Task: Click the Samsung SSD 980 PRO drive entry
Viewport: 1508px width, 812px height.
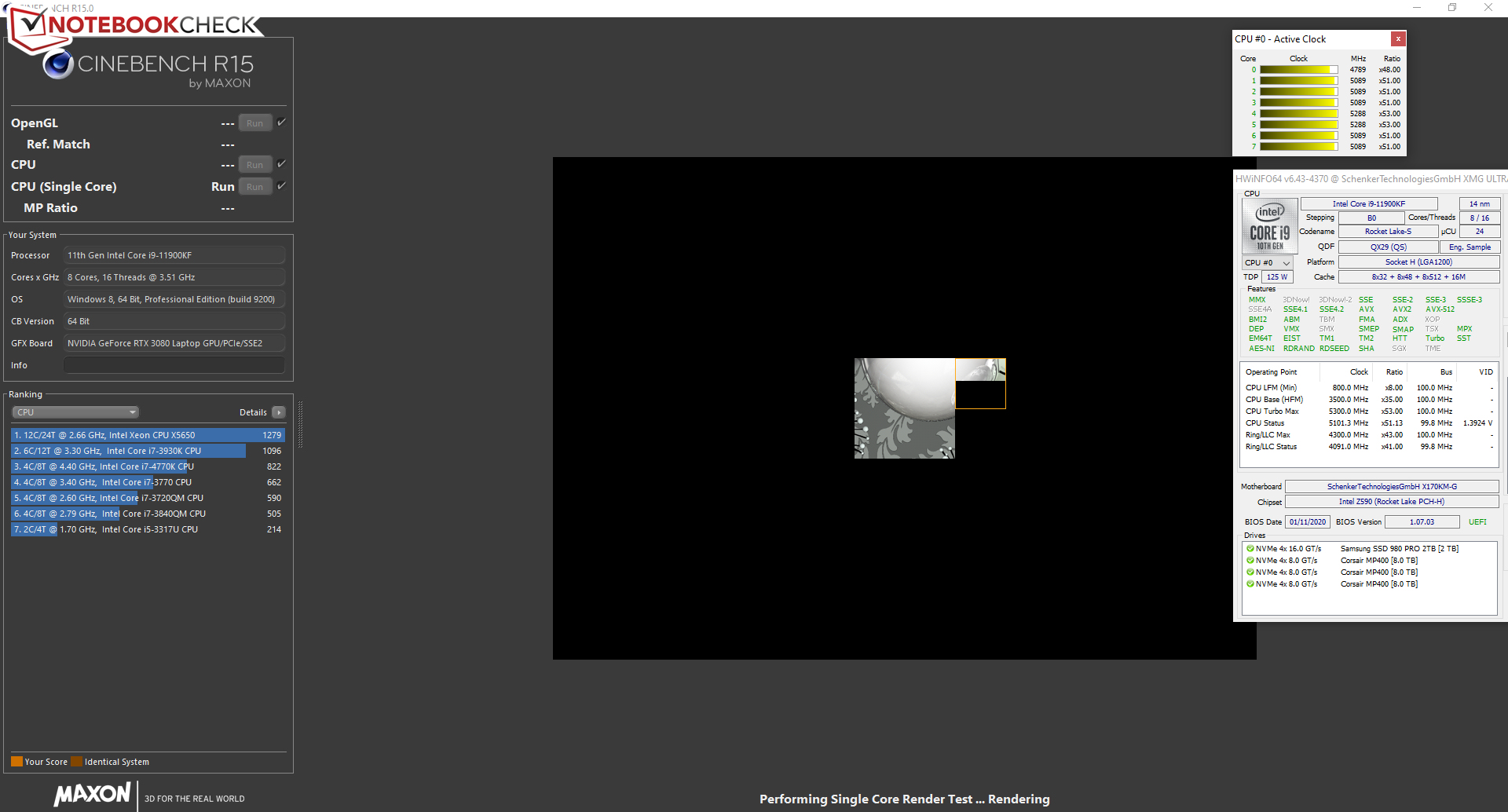Action: click(1399, 549)
